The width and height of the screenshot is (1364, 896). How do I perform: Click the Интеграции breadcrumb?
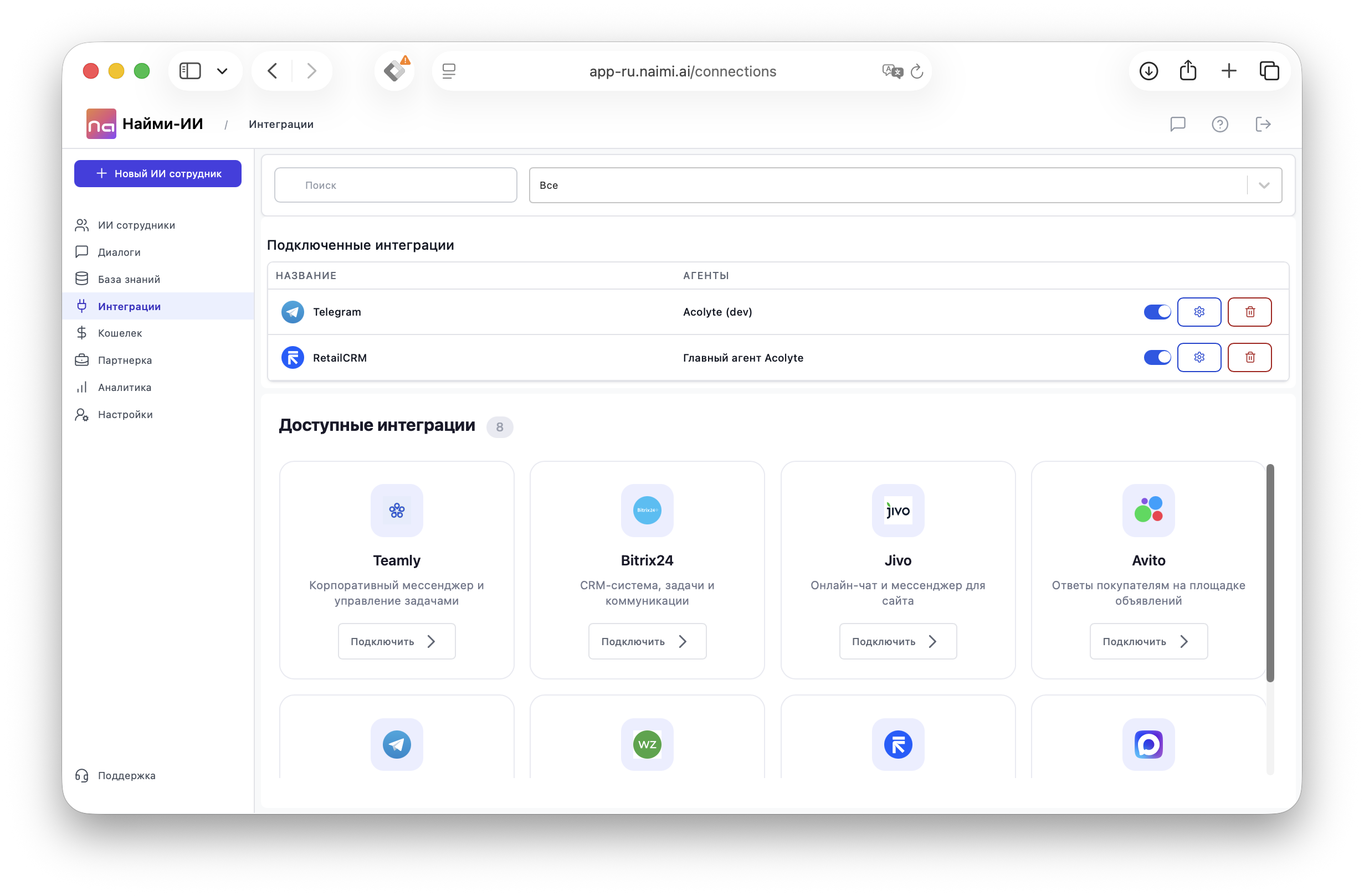coord(281,124)
